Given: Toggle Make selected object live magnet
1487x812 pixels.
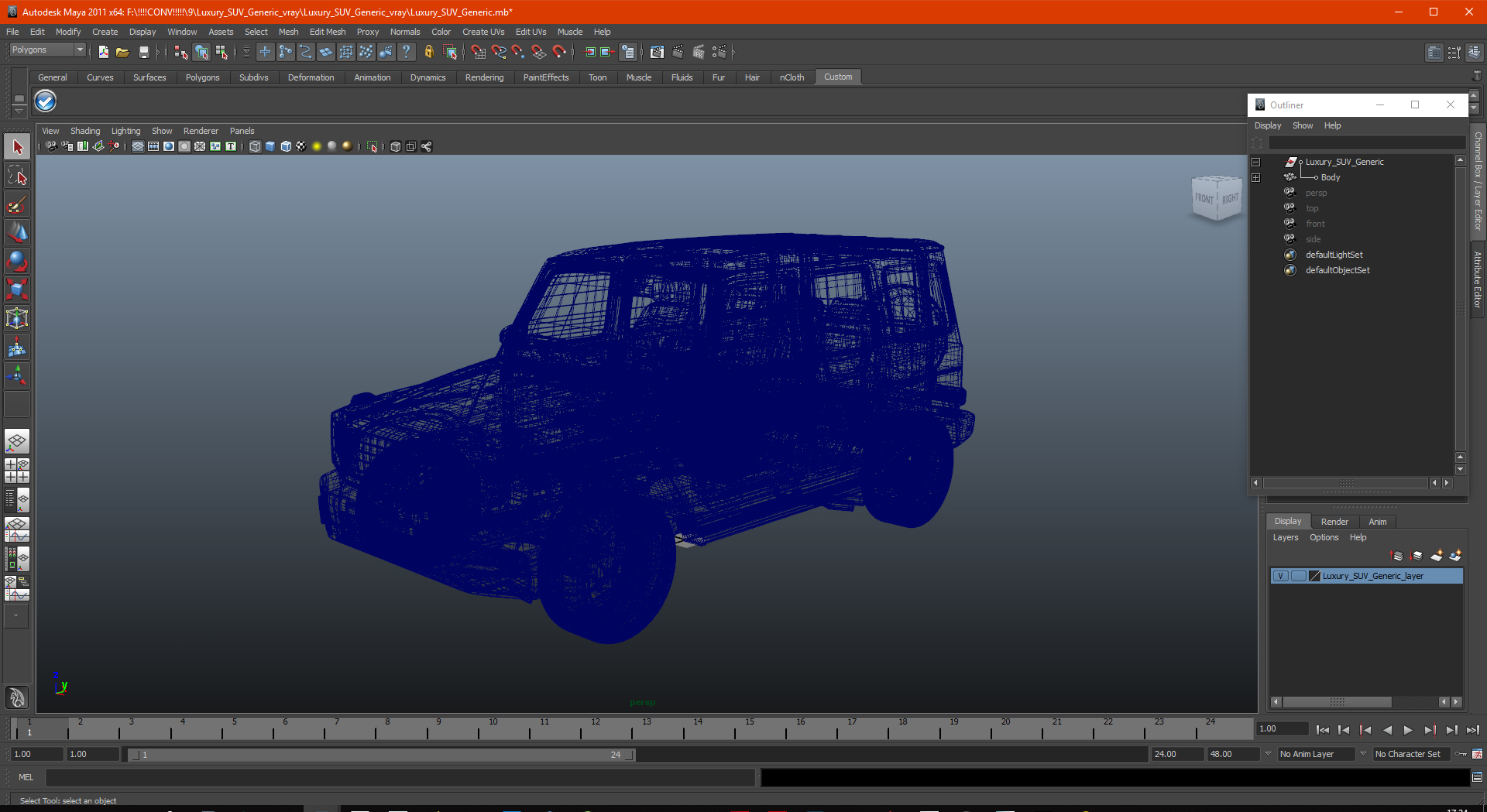Looking at the screenshot, I should click(559, 52).
